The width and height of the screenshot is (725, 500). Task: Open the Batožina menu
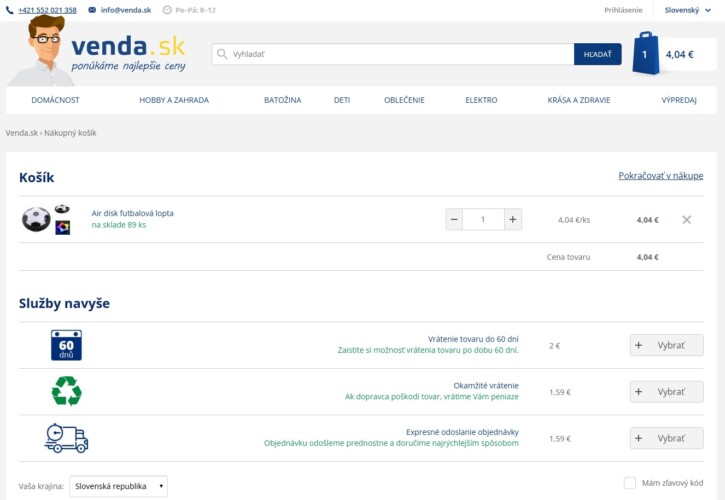click(283, 100)
